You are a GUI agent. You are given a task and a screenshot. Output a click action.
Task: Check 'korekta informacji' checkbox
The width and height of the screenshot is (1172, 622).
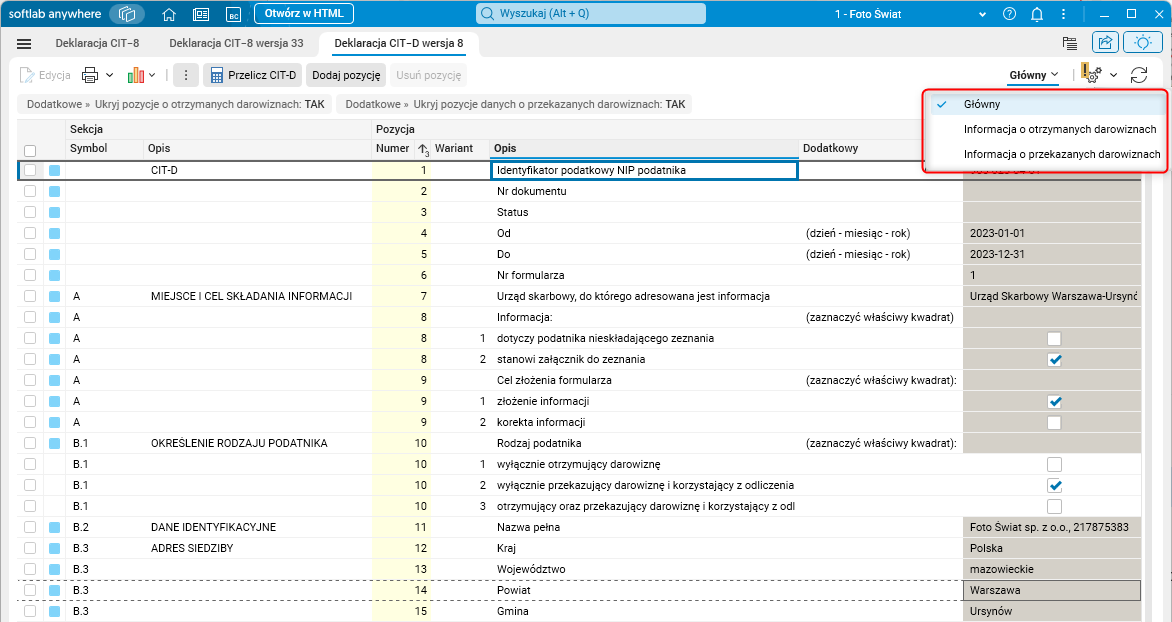tap(1054, 423)
